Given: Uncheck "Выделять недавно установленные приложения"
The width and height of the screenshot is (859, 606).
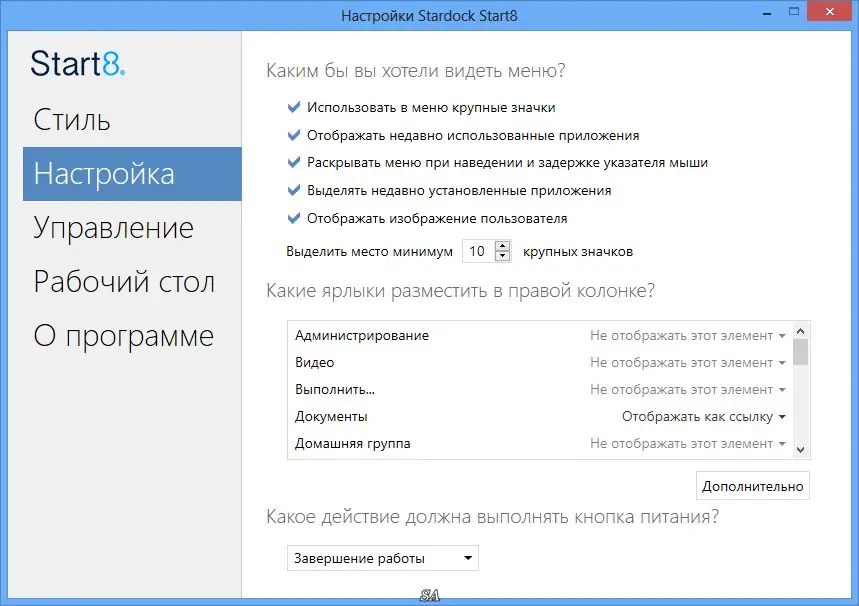Looking at the screenshot, I should point(293,189).
